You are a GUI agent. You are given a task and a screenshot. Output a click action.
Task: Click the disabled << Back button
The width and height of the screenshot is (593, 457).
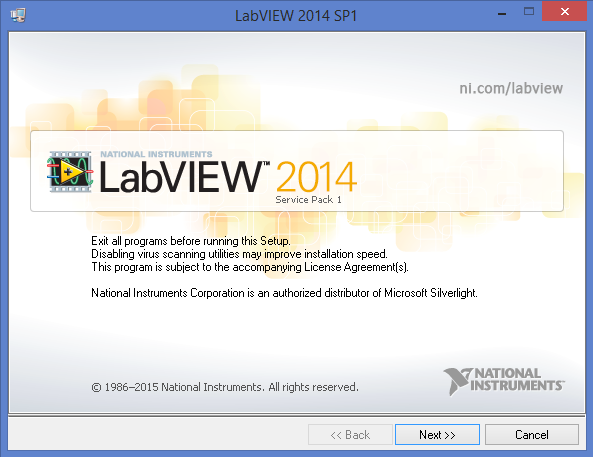point(350,434)
